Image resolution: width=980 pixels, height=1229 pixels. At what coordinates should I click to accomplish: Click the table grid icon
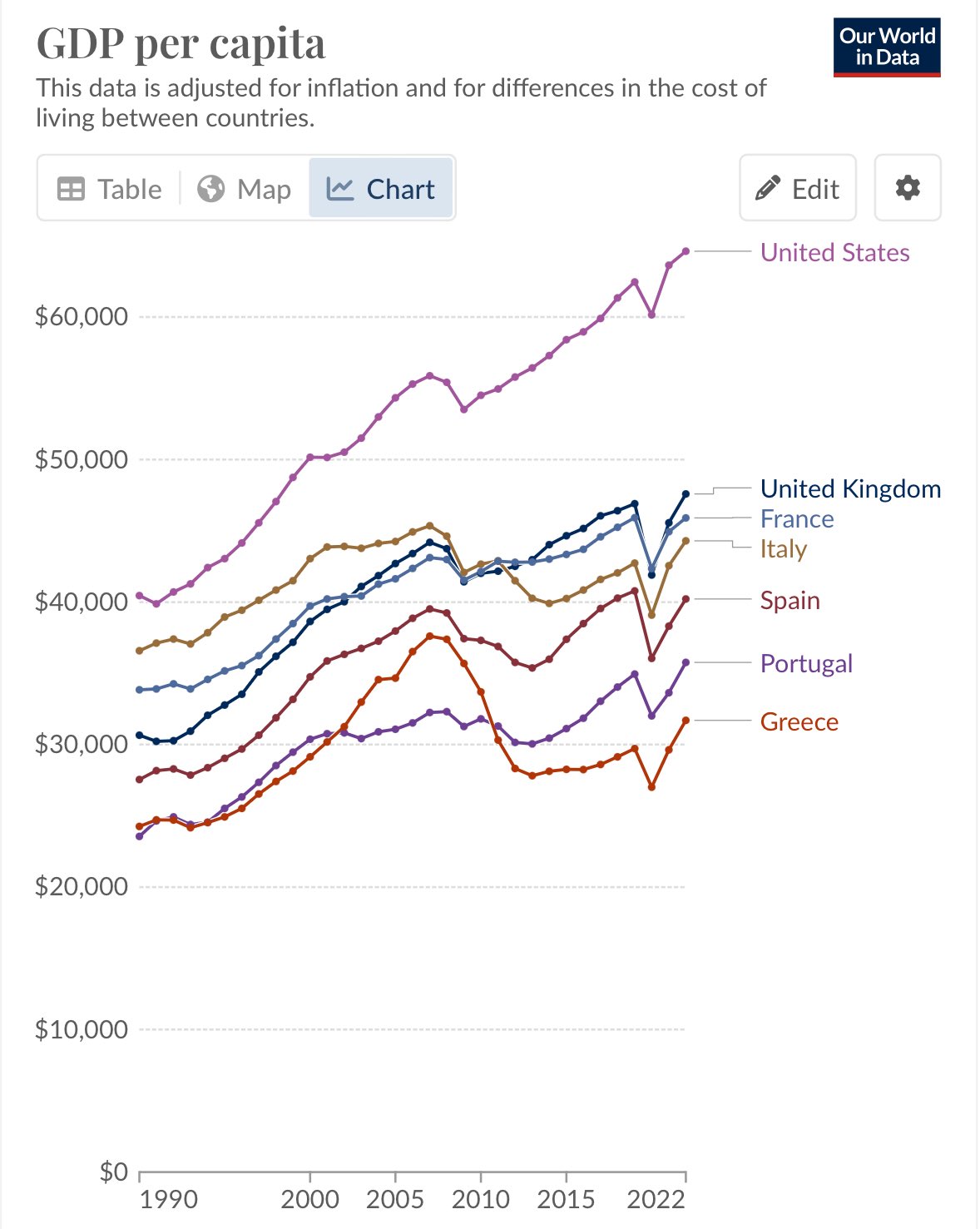point(71,189)
